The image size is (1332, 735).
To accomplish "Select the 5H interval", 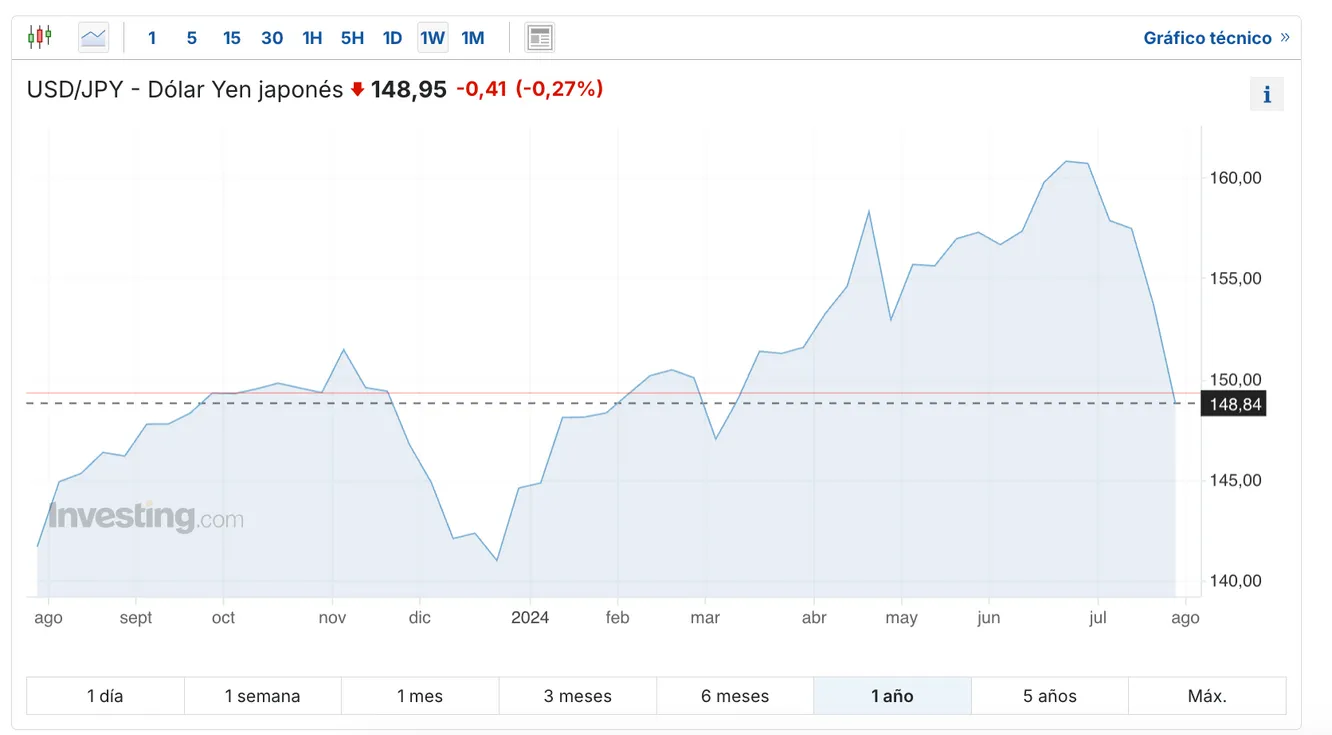I will coord(352,38).
